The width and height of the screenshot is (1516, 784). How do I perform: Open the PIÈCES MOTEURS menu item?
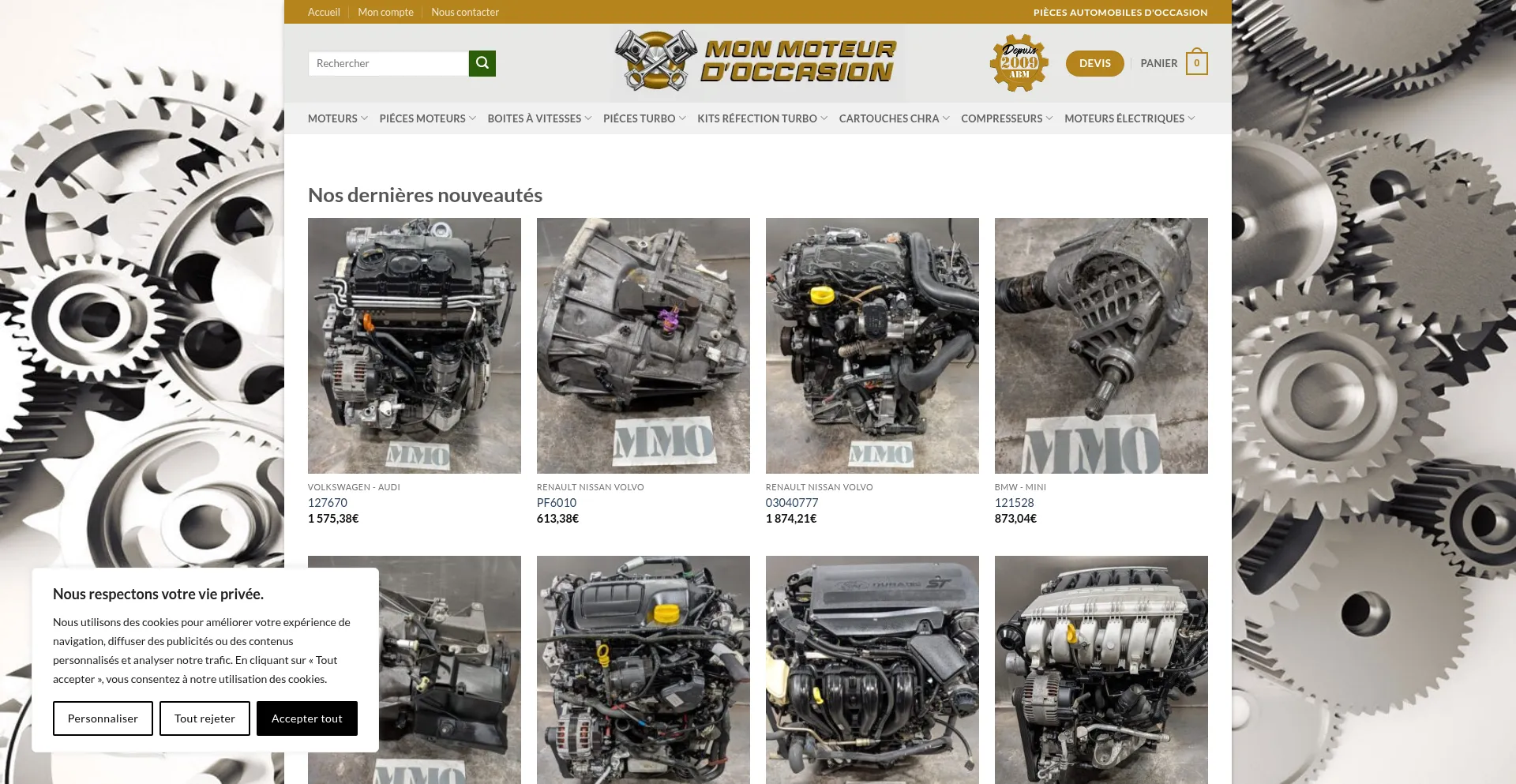pos(422,118)
